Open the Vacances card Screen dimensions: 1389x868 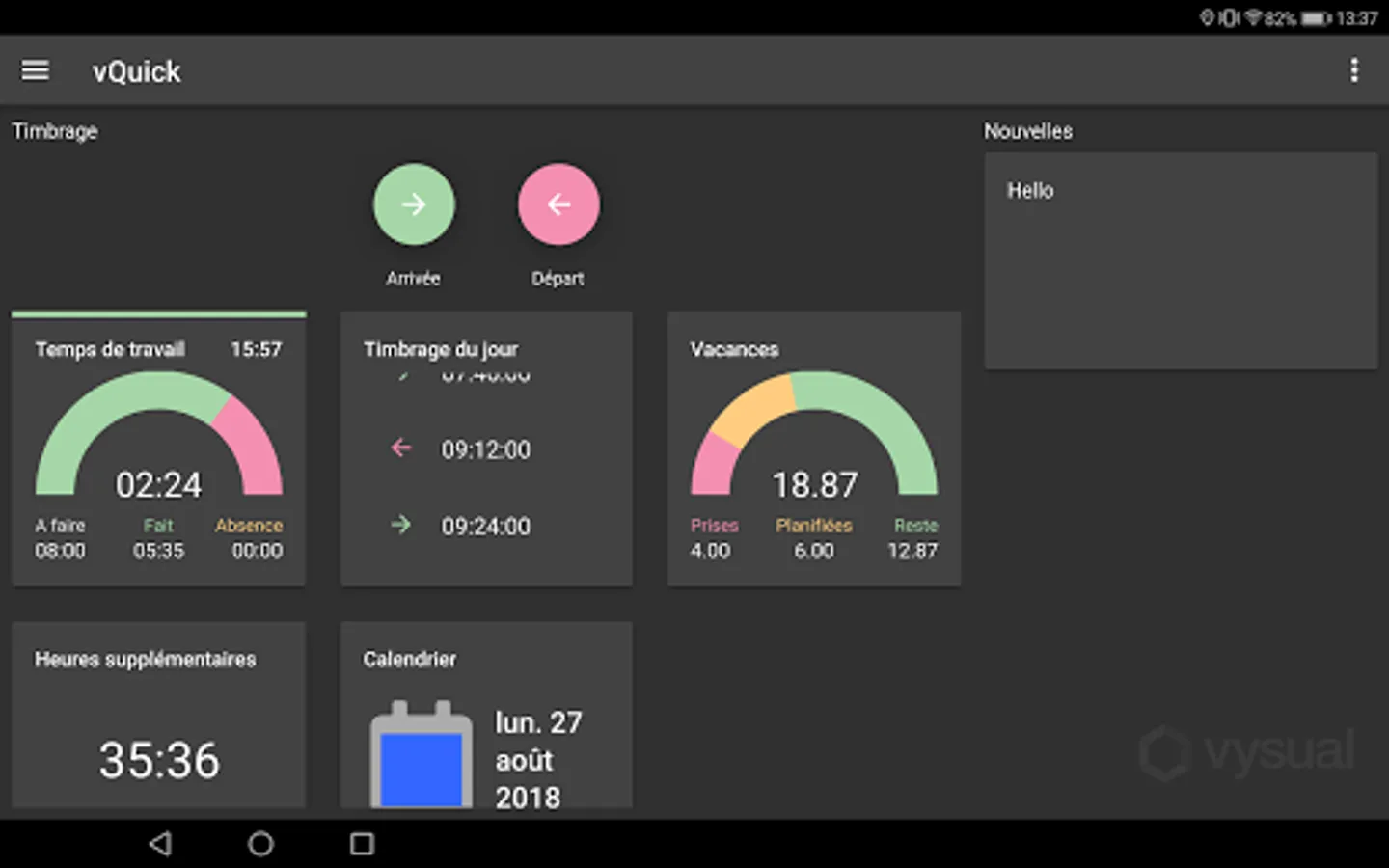tap(814, 449)
